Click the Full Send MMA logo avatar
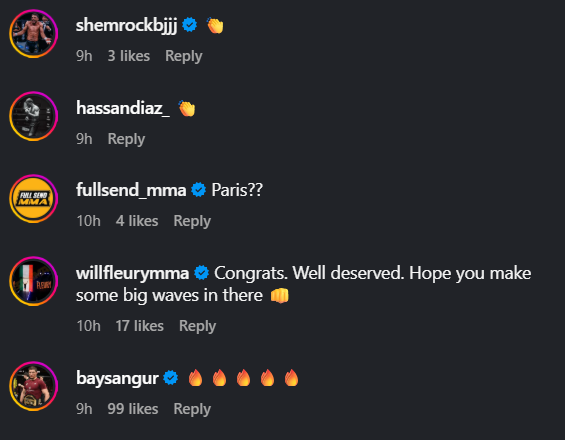Image resolution: width=565 pixels, height=440 pixels. pyautogui.click(x=34, y=199)
